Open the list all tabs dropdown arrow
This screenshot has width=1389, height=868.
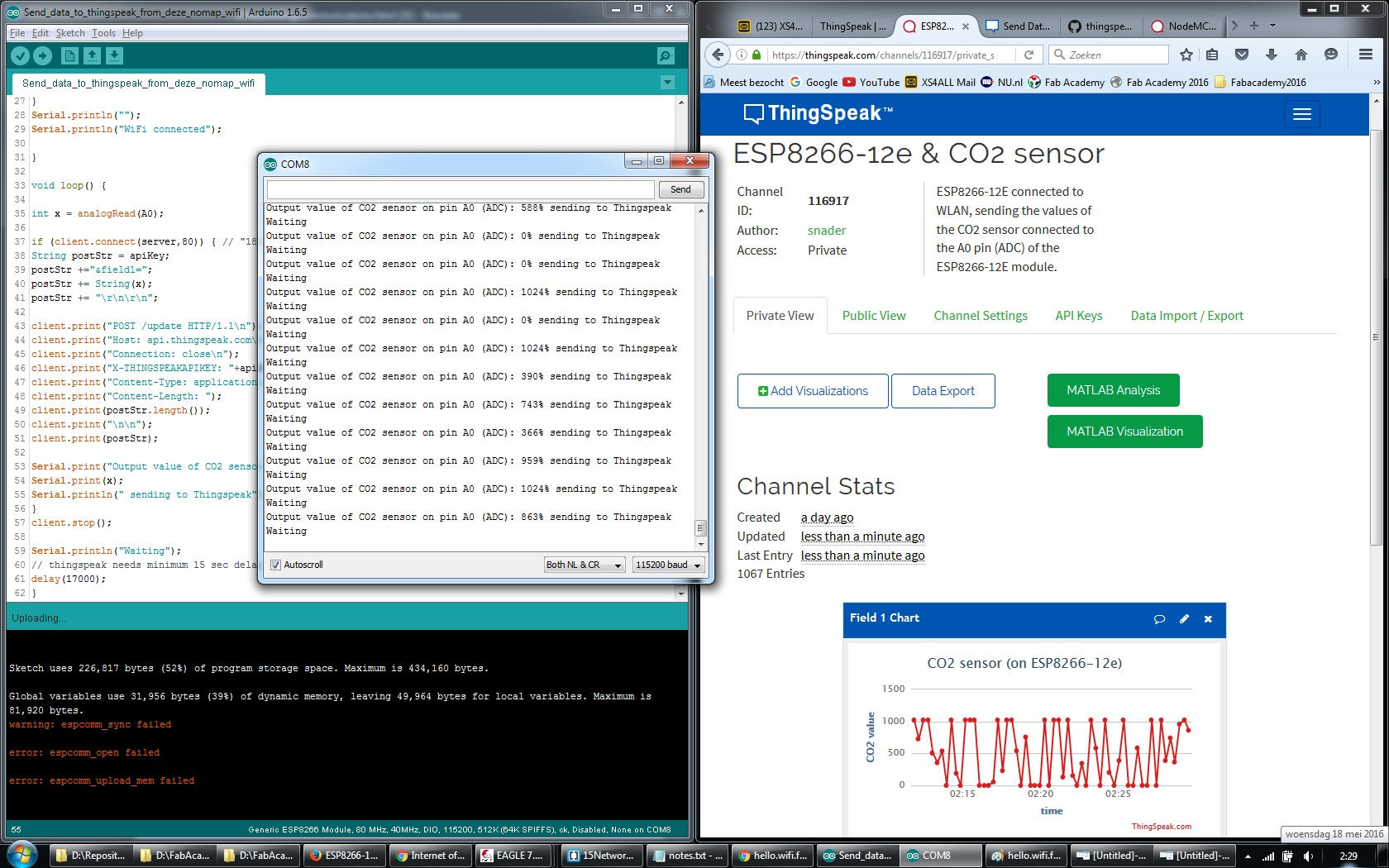[x=1273, y=26]
